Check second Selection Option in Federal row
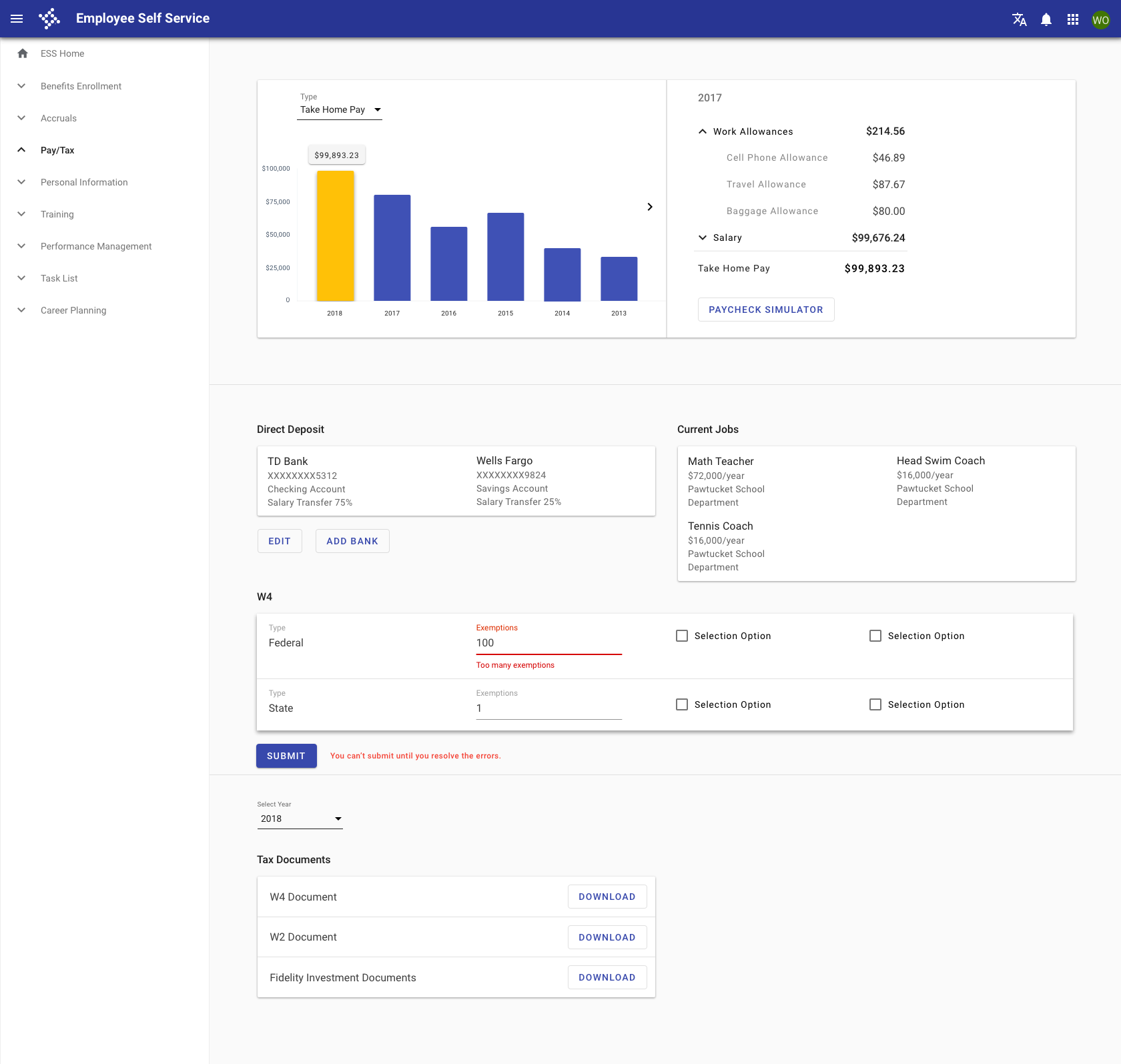This screenshot has height=1064, width=1121. [875, 636]
